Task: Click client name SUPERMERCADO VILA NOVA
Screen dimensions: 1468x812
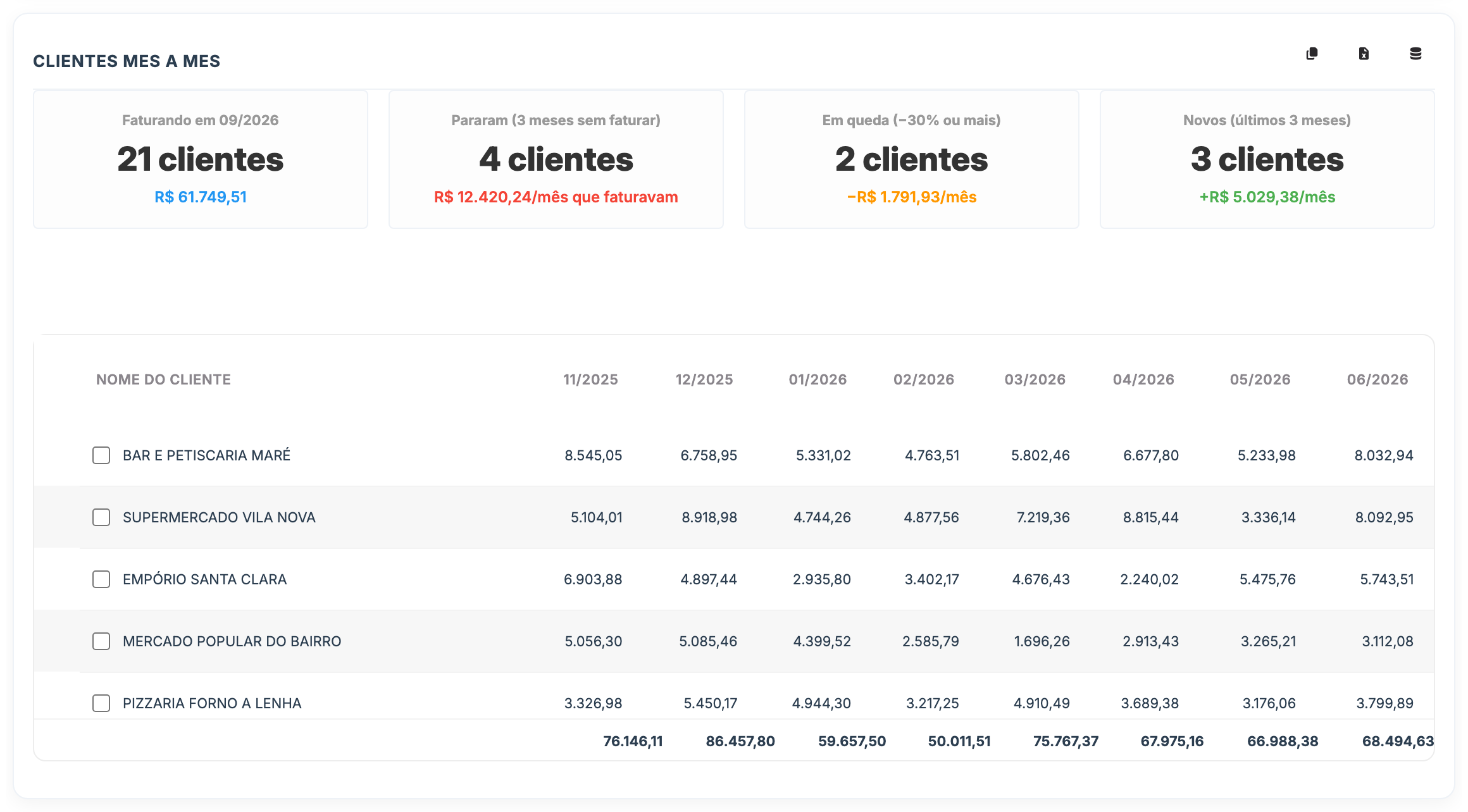Action: pos(219,517)
